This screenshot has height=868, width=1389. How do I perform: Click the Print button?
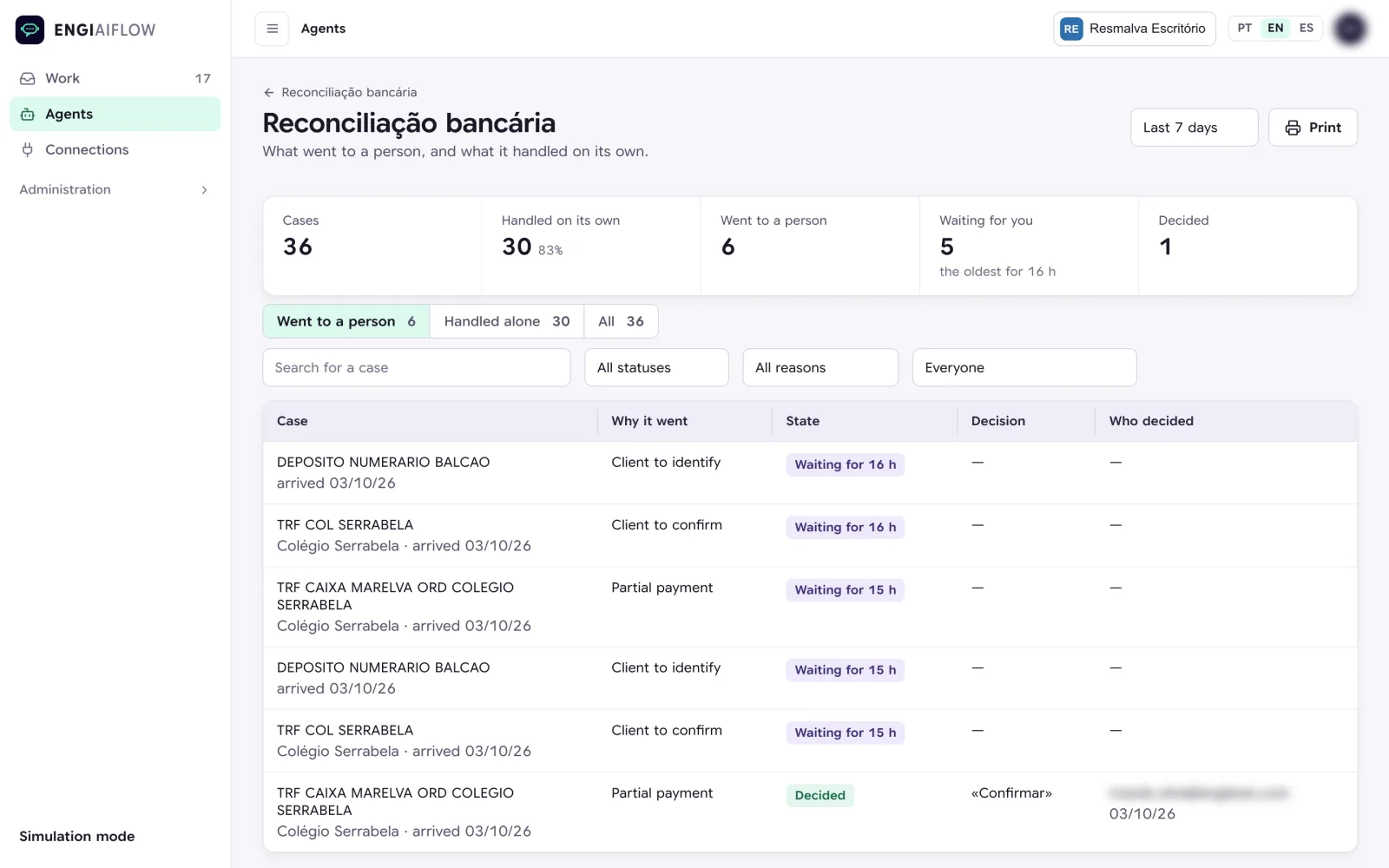click(1313, 128)
